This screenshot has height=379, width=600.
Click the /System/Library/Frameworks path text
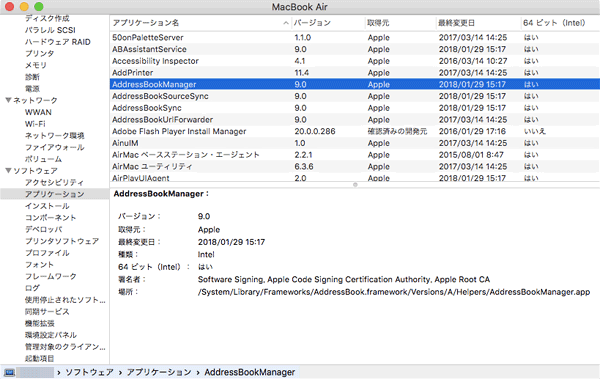[394, 292]
